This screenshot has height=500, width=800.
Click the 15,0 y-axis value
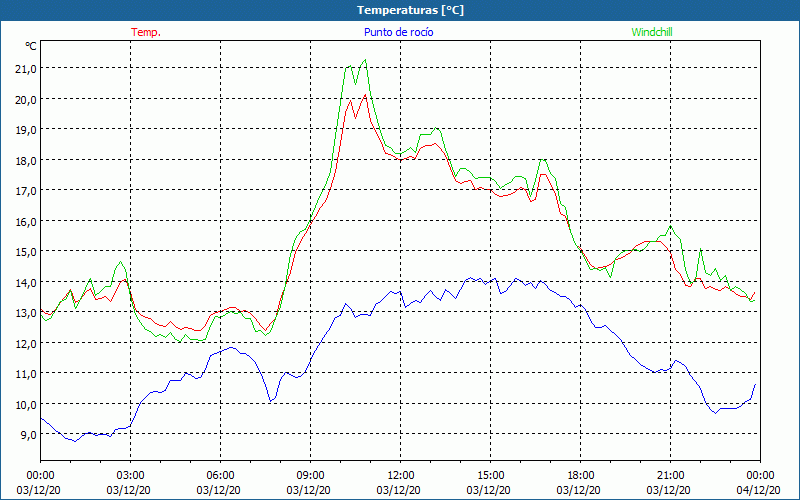[26, 252]
